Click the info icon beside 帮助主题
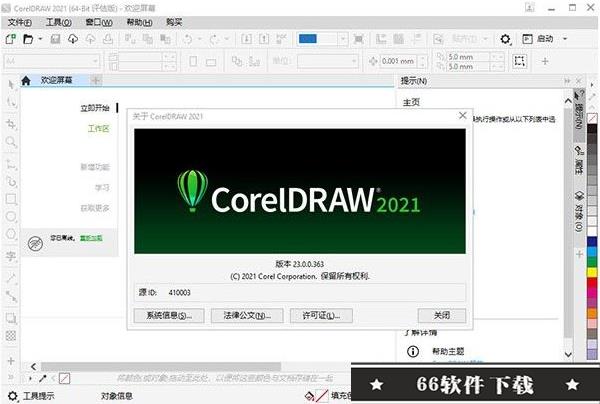 (x=412, y=351)
